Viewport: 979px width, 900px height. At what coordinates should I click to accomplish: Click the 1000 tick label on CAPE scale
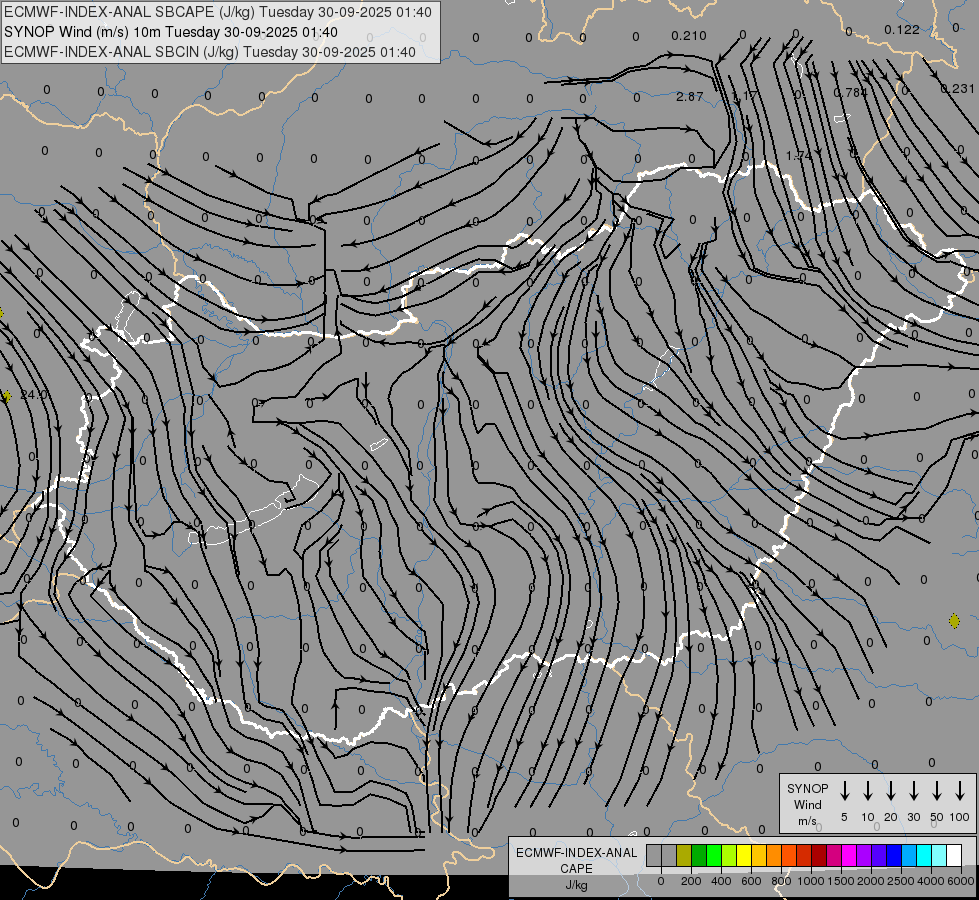coord(811,881)
